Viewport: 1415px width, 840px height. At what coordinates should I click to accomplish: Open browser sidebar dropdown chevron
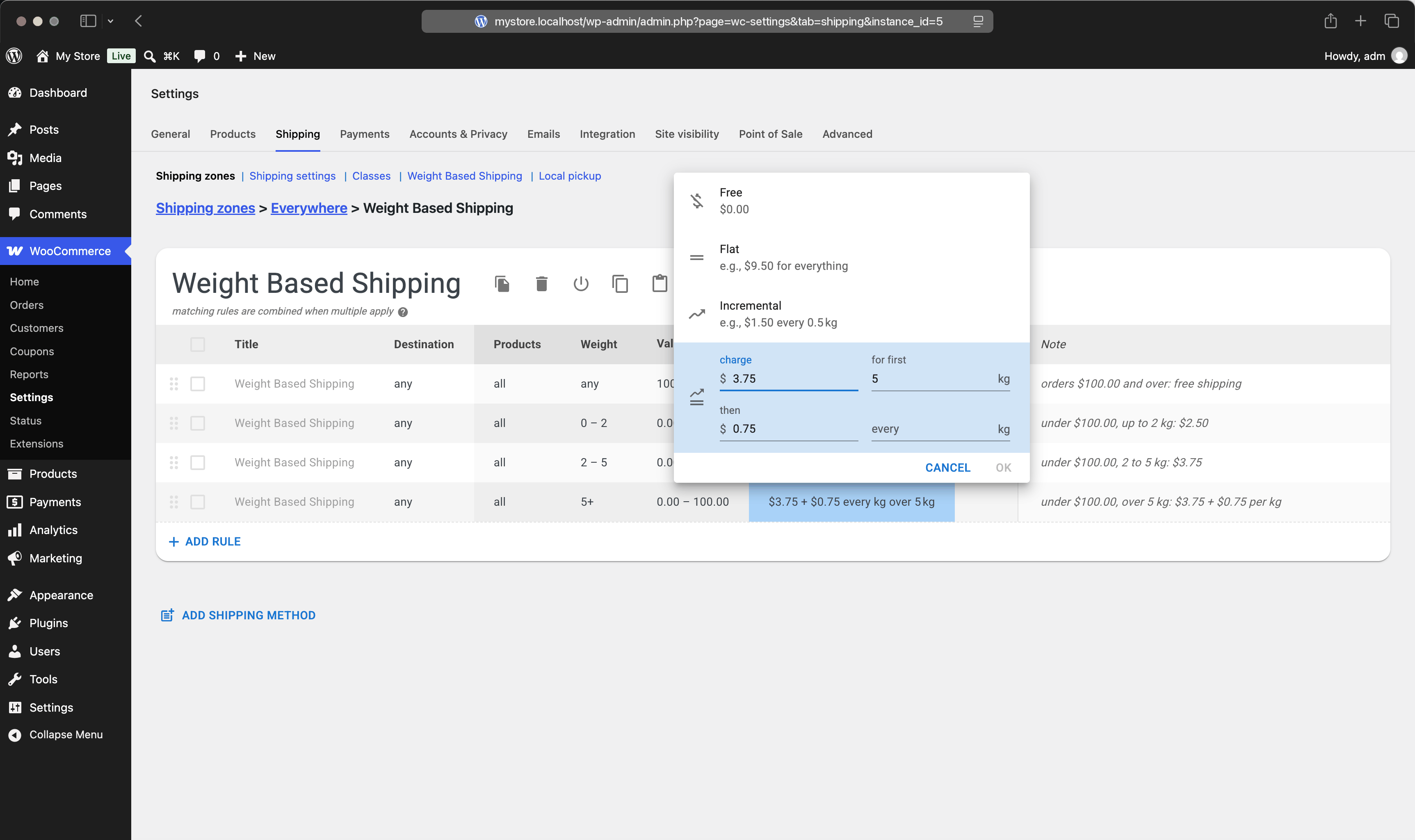110,21
